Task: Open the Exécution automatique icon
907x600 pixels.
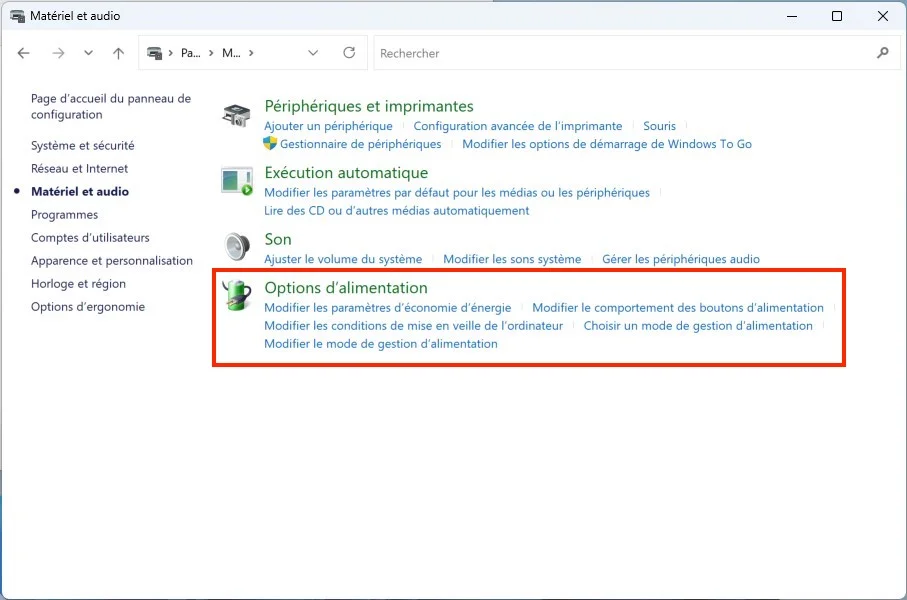Action: pos(237,181)
